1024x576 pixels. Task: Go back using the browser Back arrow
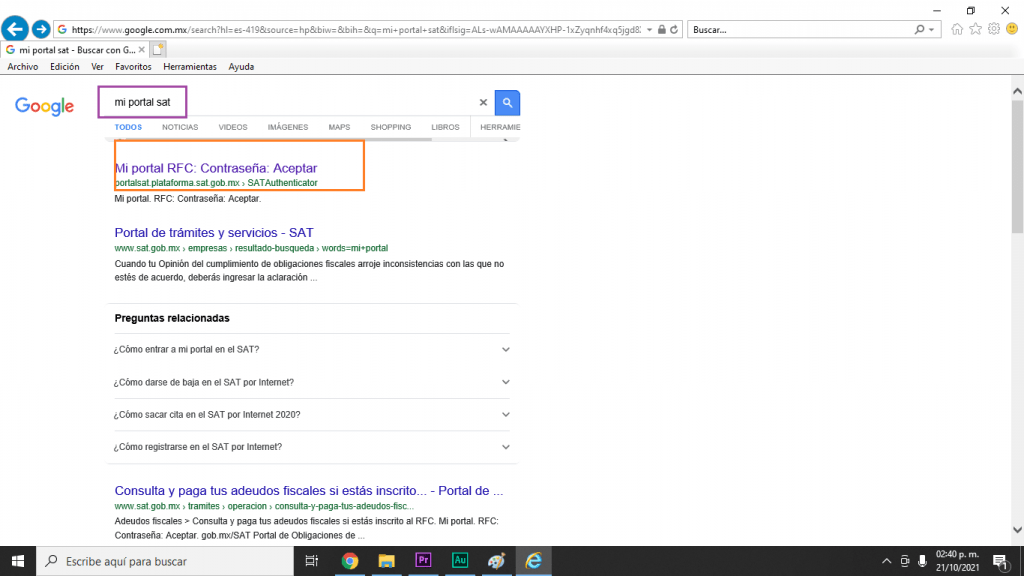[15, 29]
